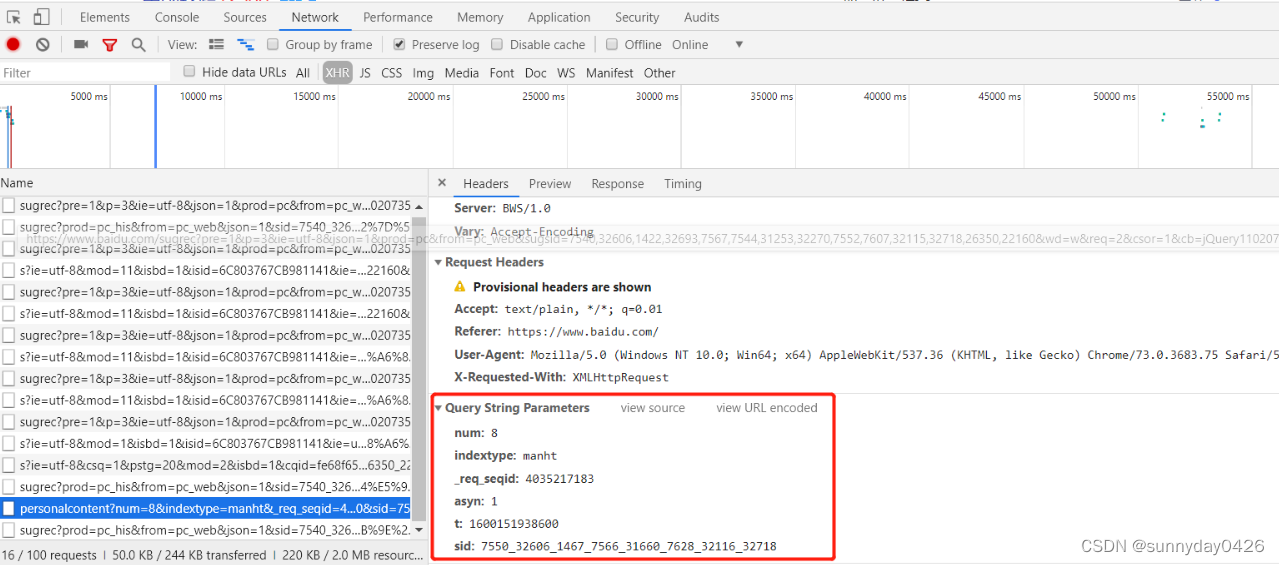This screenshot has height=565, width=1279.
Task: Select the personalcontent?num=8 request row
Action: (207, 508)
